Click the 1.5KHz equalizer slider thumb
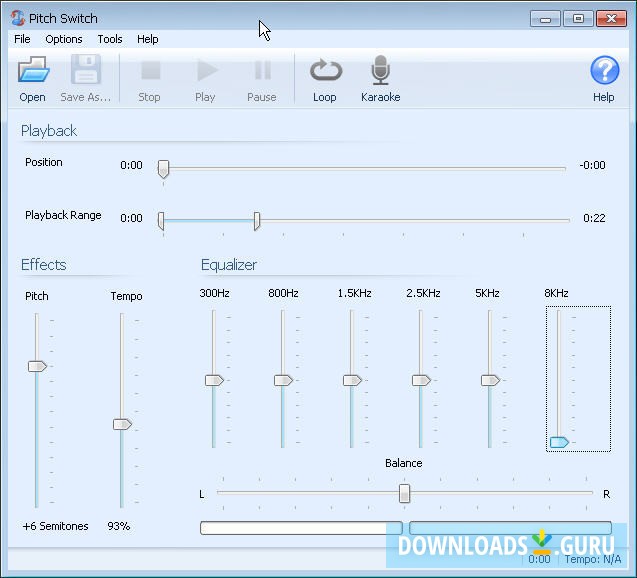The width and height of the screenshot is (637, 578). (353, 381)
